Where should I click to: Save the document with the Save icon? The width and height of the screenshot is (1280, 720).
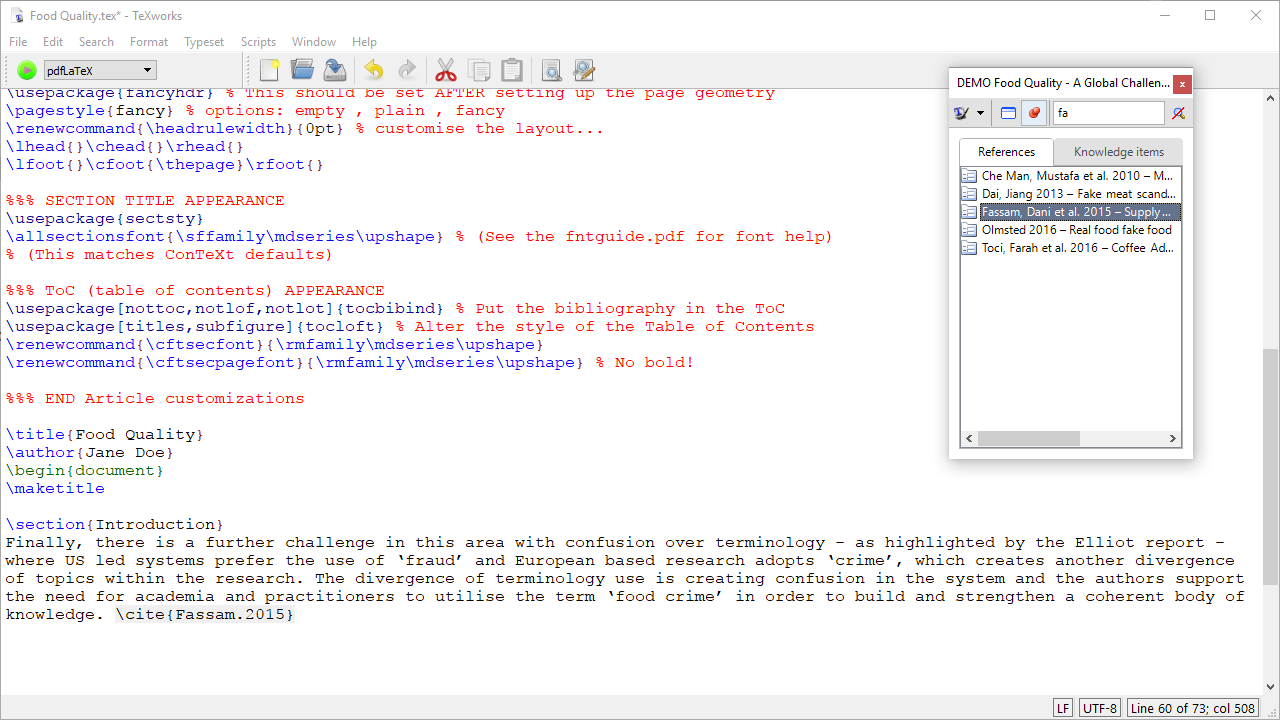(335, 70)
